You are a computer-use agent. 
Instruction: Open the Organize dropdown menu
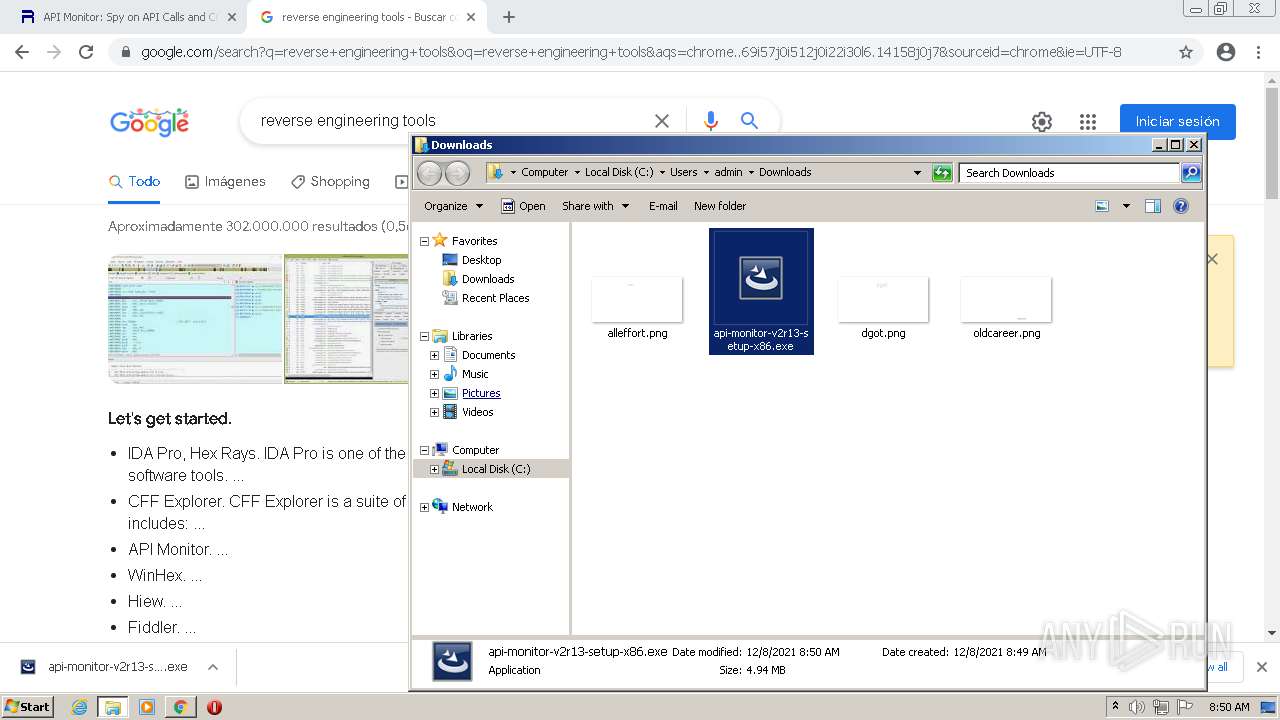(453, 206)
